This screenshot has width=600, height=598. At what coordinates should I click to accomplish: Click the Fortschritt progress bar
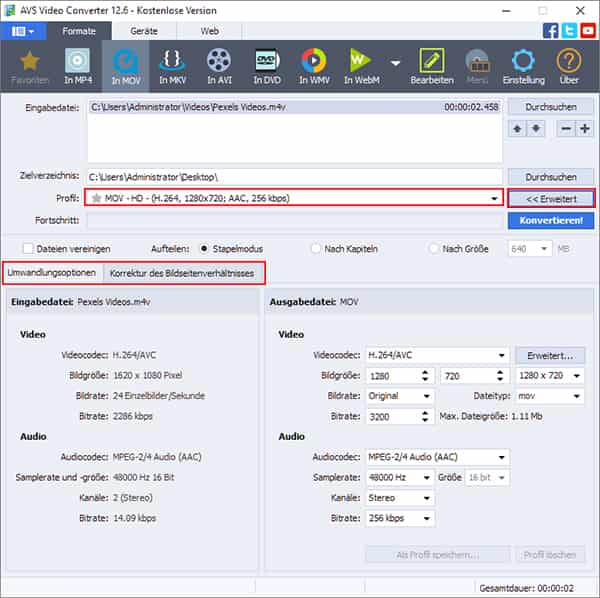pos(295,220)
